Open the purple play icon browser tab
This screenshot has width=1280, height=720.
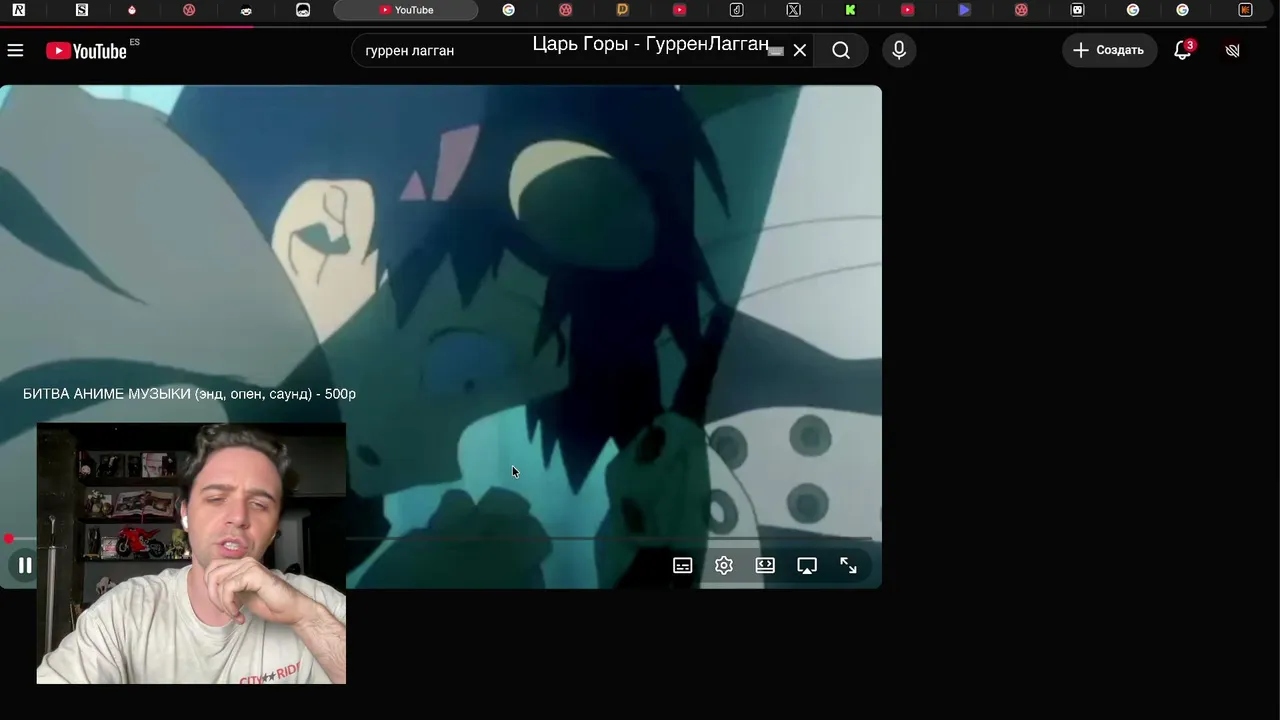point(964,10)
